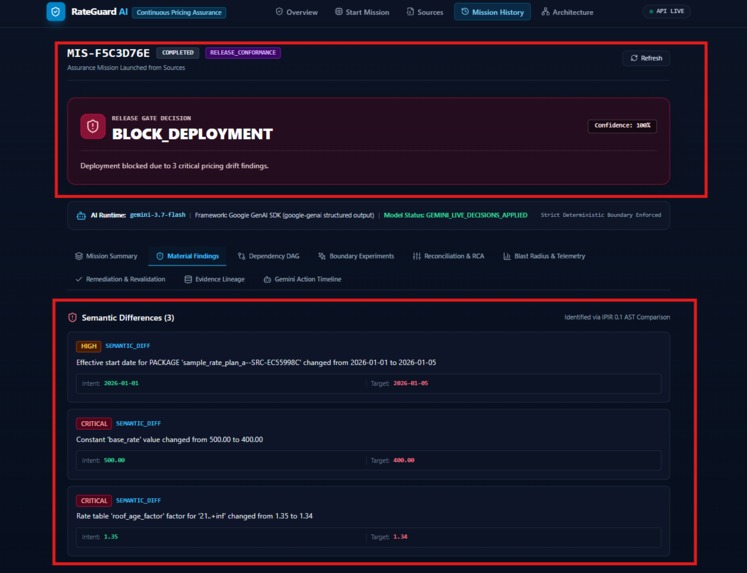Click the Gemini Action Timeline robot icon
This screenshot has height=573, width=747.
click(267, 279)
